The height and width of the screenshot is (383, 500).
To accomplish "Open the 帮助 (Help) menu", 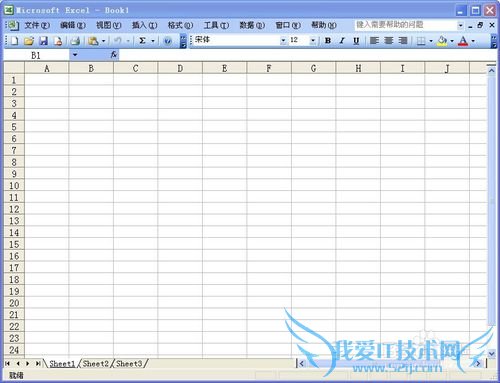I will [x=324, y=25].
